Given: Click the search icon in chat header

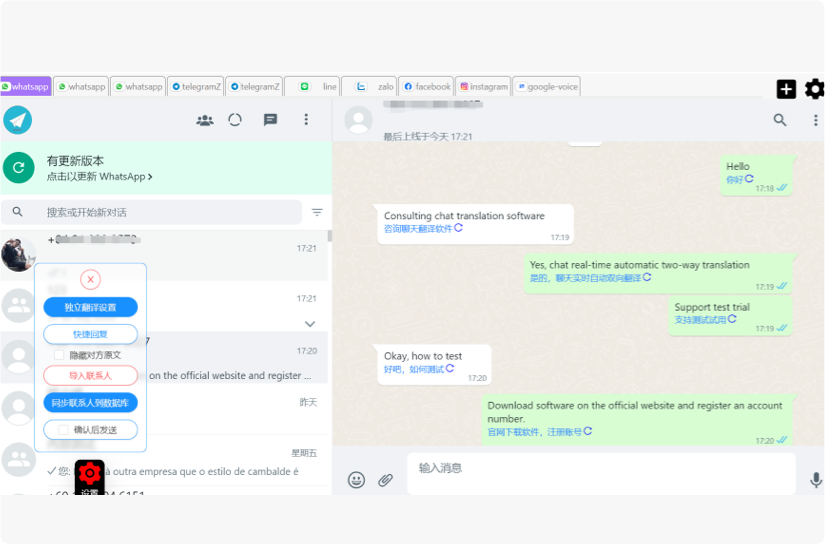Looking at the screenshot, I should coord(780,120).
